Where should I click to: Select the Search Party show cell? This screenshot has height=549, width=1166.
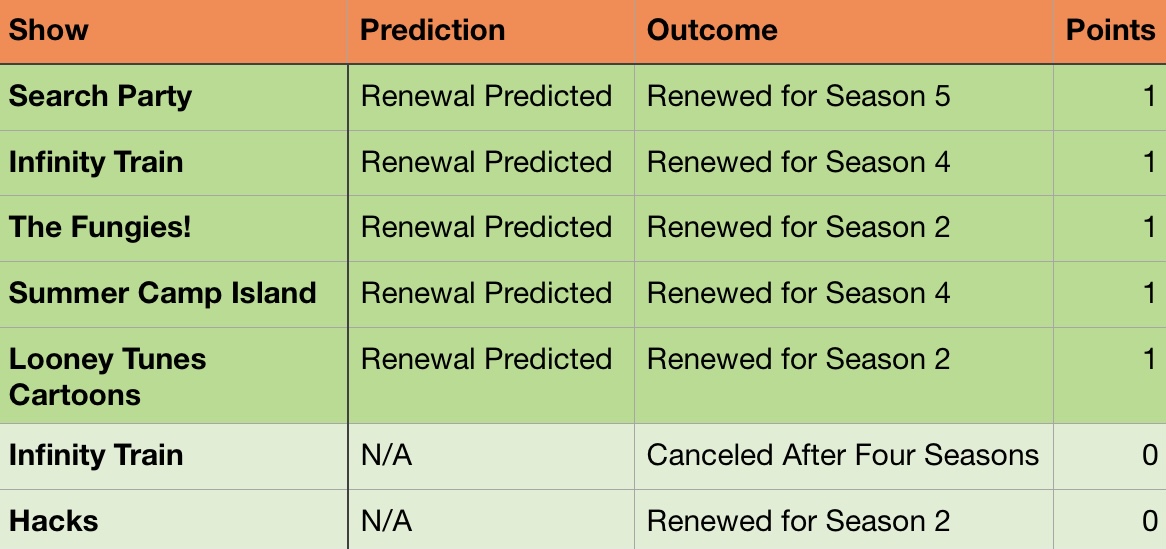pyautogui.click(x=100, y=96)
